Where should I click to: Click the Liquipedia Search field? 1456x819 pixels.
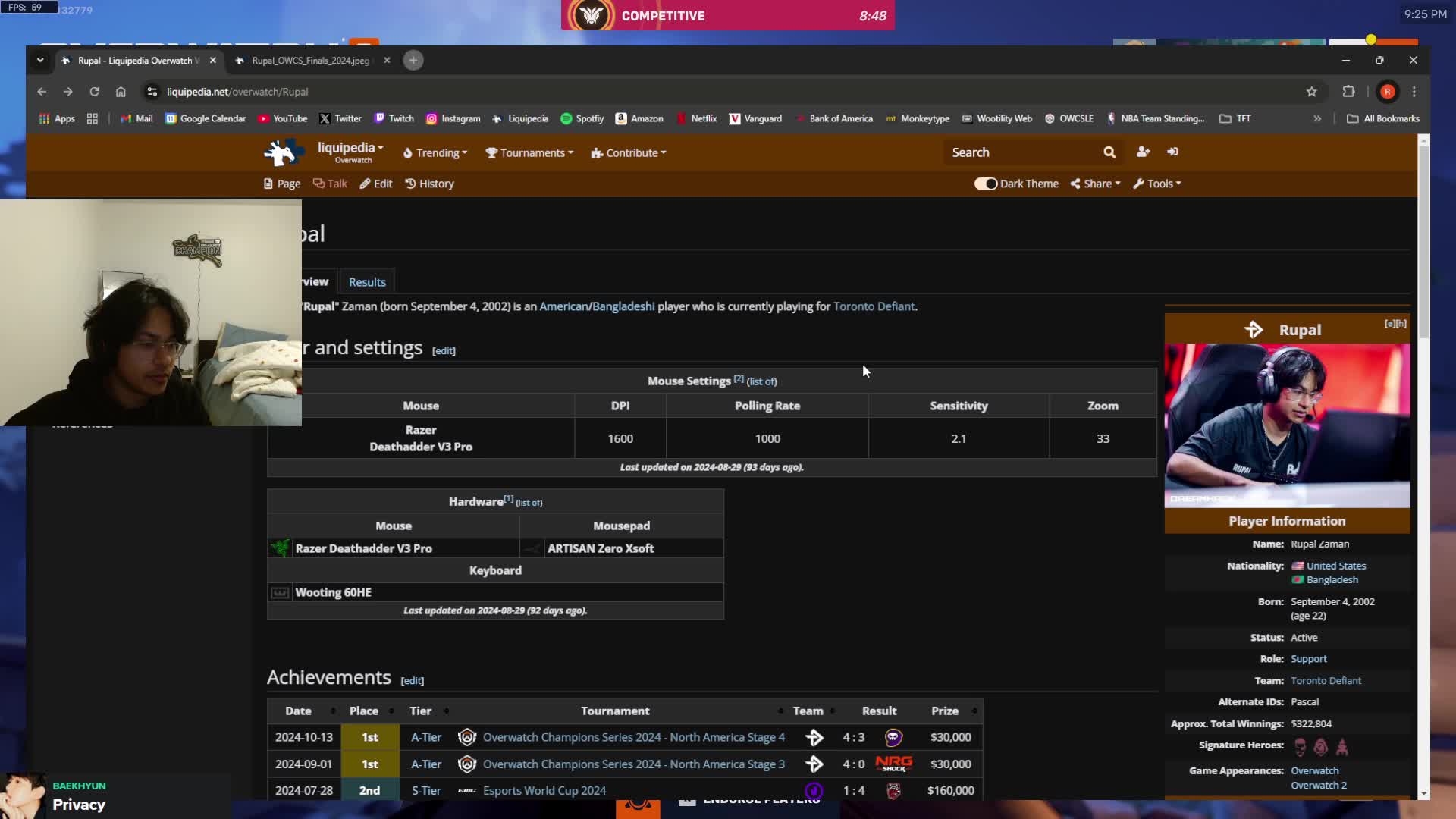point(1020,152)
